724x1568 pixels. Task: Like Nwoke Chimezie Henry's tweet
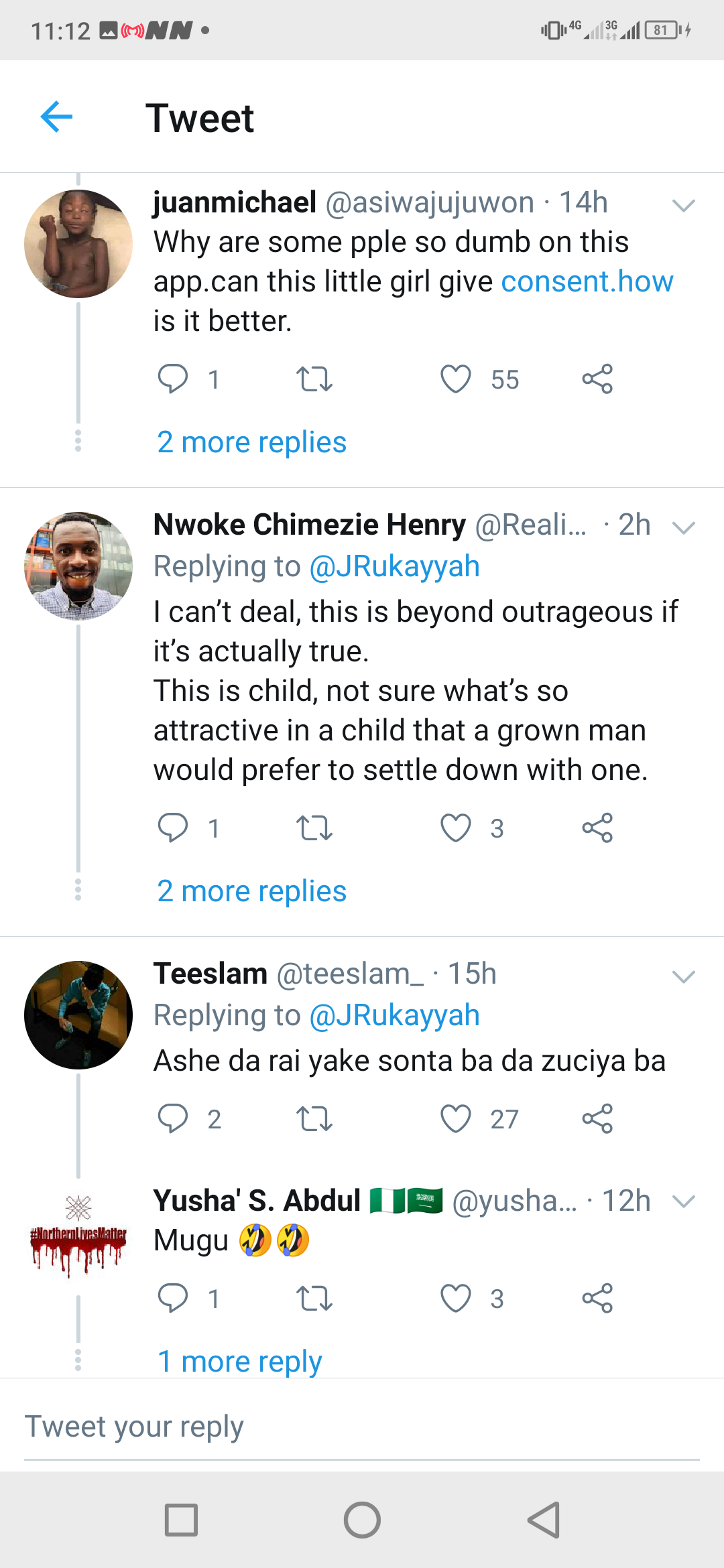456,828
